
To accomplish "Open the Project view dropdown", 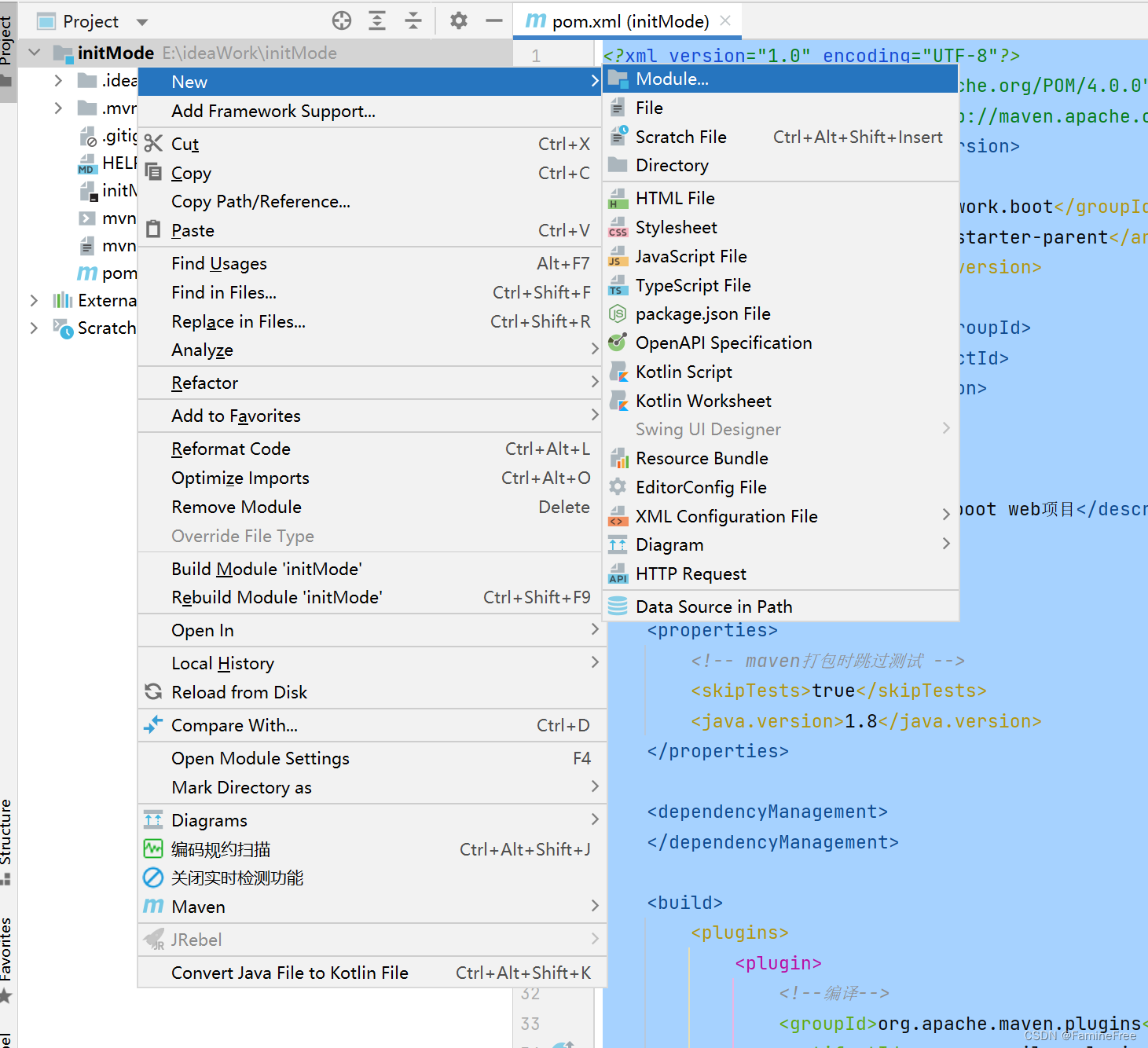I will point(142,22).
